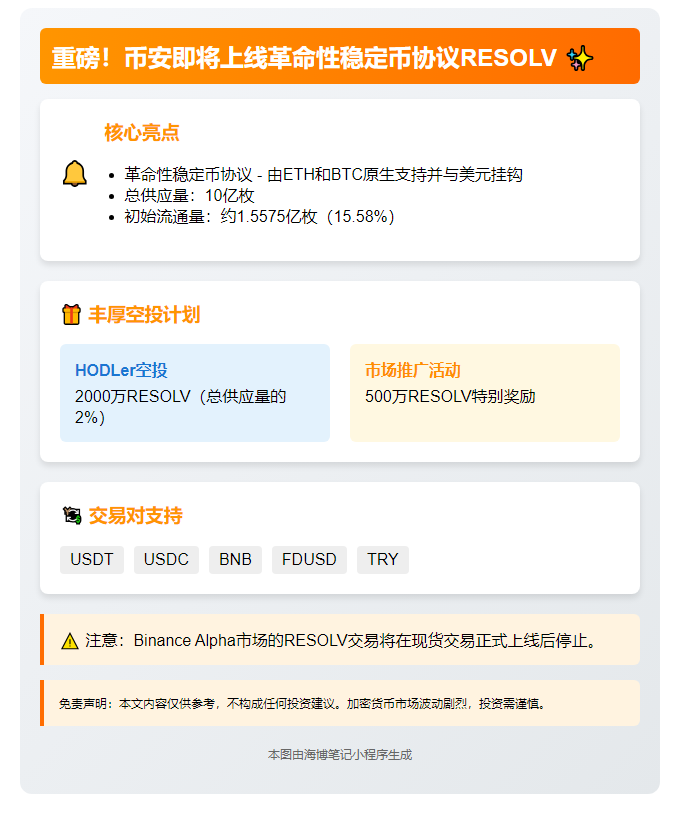Select the TRY trading pair tag
Viewport: 680px width, 826px height.
383,559
